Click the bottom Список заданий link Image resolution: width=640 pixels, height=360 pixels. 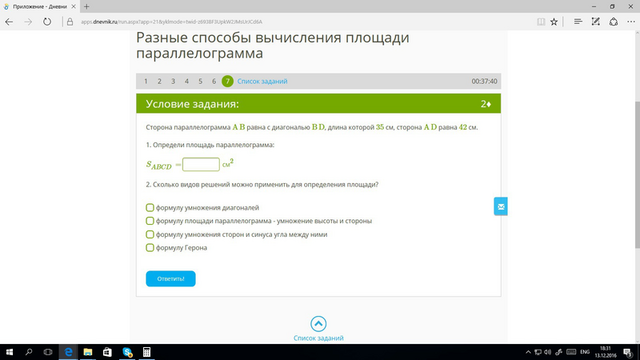coord(318,338)
